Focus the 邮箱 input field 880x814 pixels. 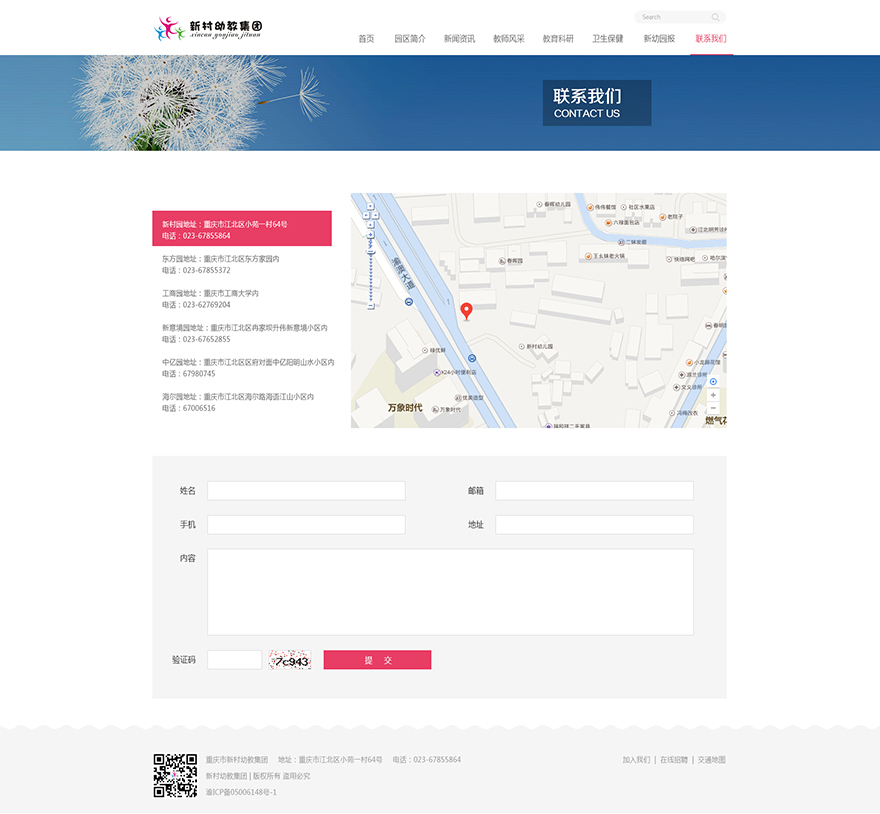[x=594, y=491]
